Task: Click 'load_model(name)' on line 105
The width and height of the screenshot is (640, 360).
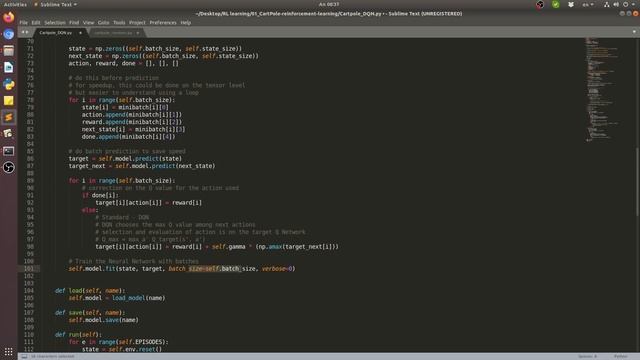Action: tap(139, 298)
